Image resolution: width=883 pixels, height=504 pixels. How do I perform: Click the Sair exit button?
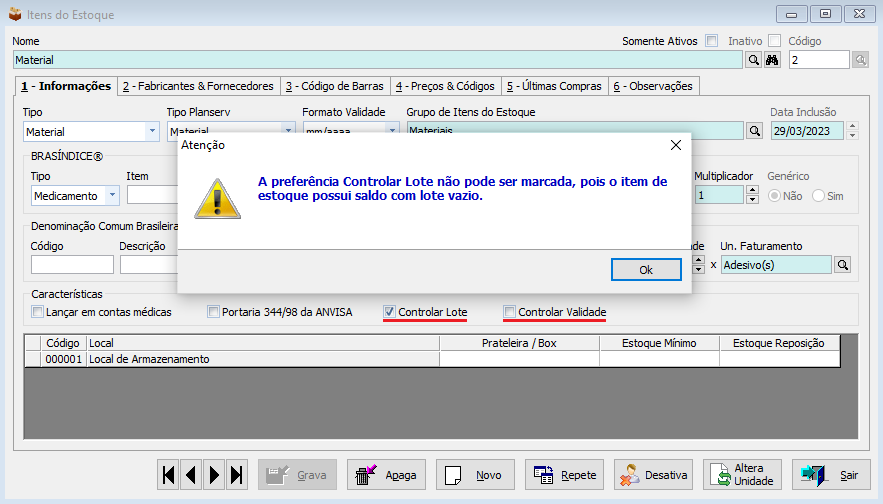click(x=831, y=475)
